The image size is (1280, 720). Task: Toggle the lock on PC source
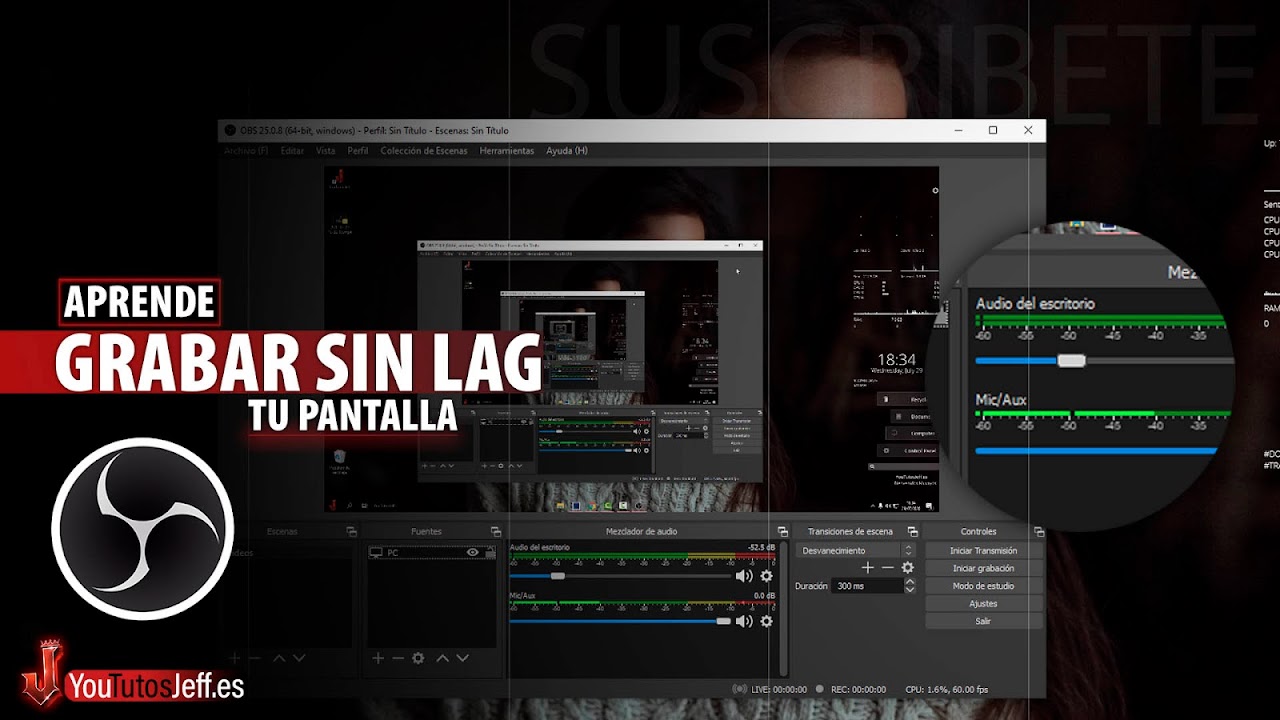[490, 552]
